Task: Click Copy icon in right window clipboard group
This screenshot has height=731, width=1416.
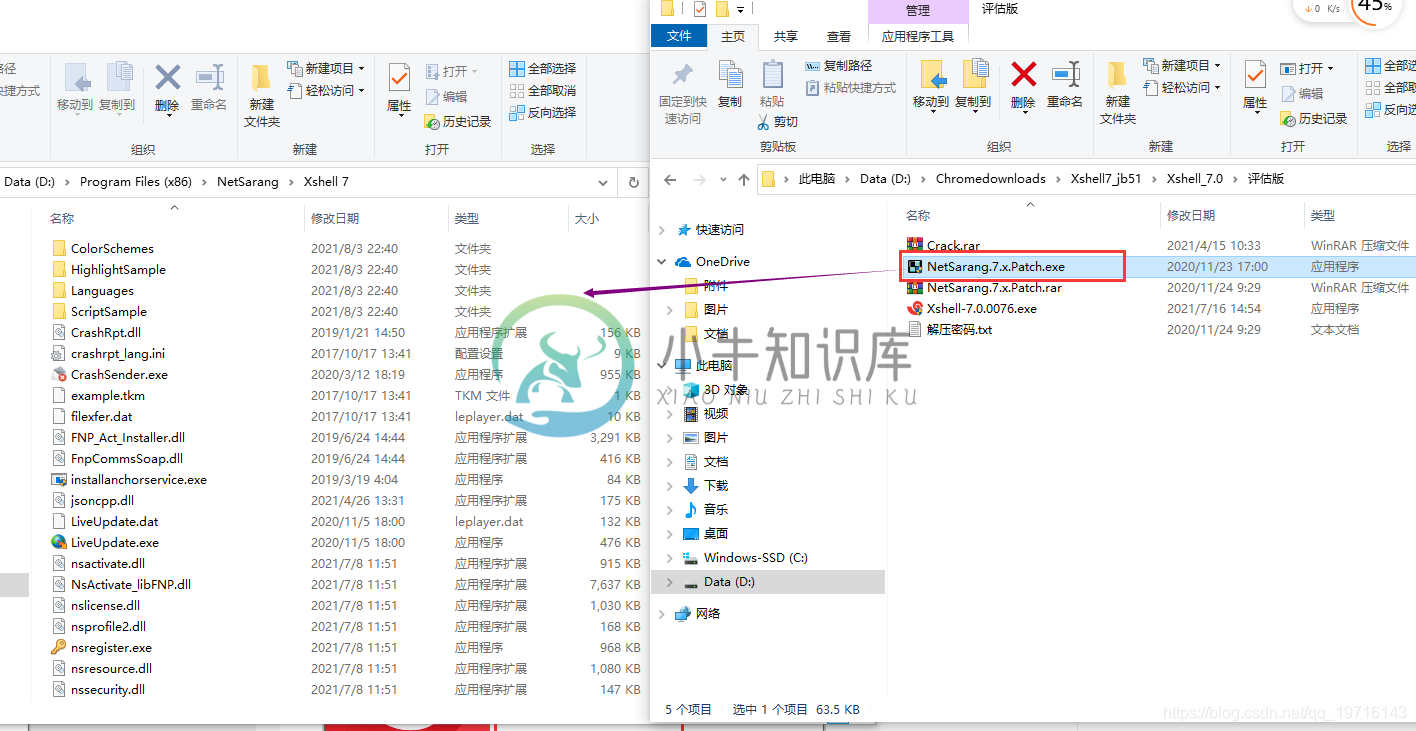Action: 731,75
